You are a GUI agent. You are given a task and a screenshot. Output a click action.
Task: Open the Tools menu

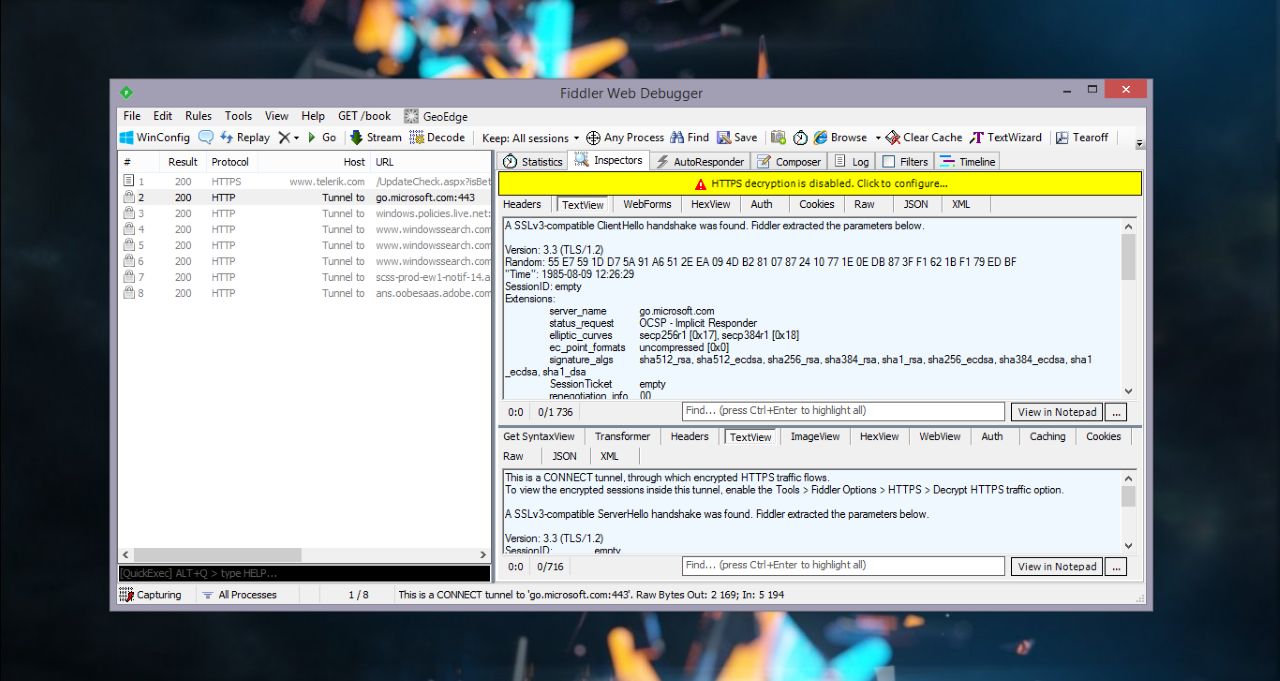pos(238,116)
